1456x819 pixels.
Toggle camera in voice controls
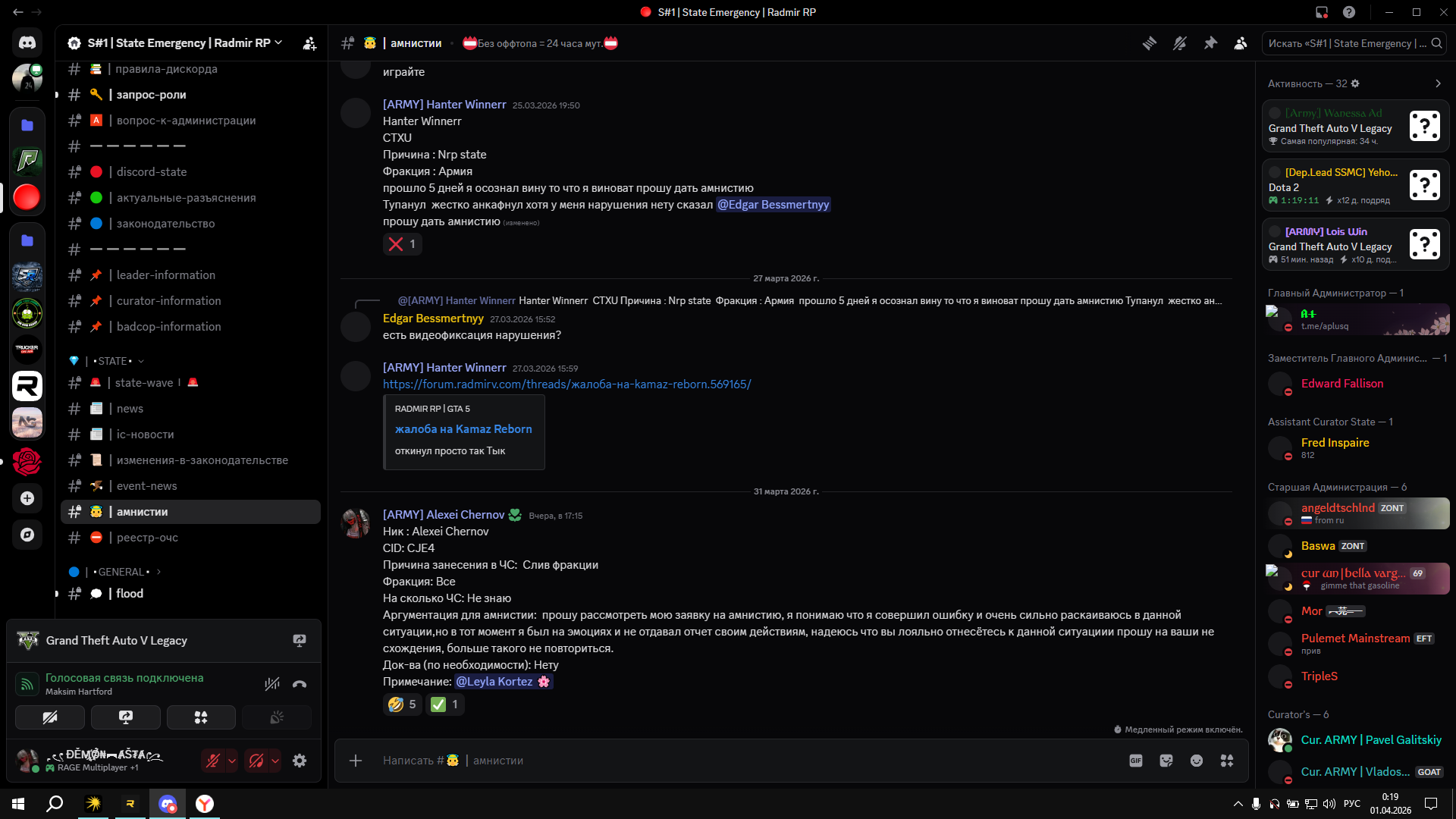click(50, 717)
